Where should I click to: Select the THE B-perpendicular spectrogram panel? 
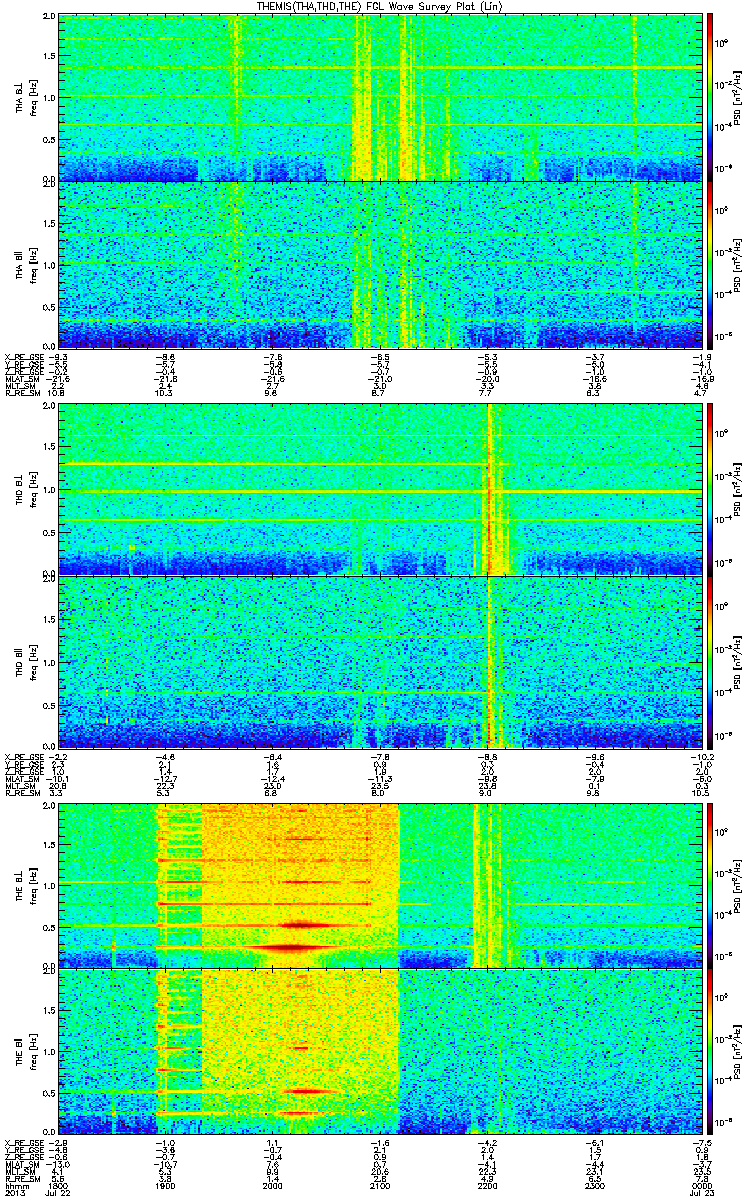[x=379, y=885]
